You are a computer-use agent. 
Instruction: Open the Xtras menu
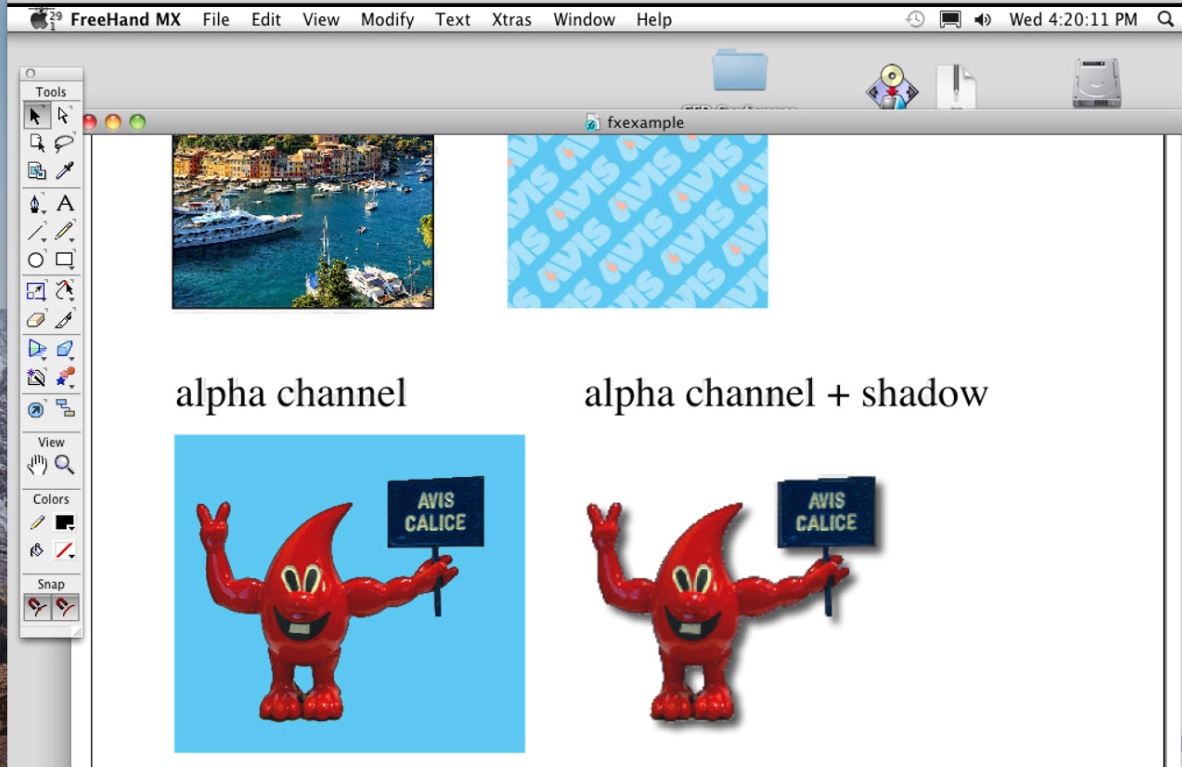(x=511, y=20)
